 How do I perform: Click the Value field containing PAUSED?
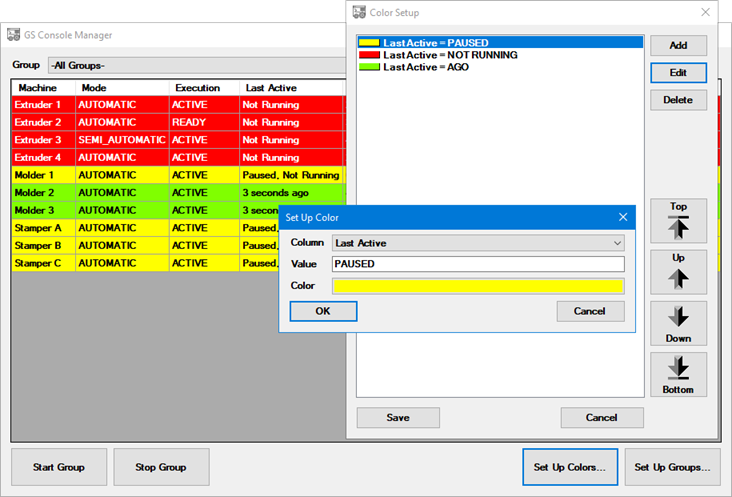477,264
